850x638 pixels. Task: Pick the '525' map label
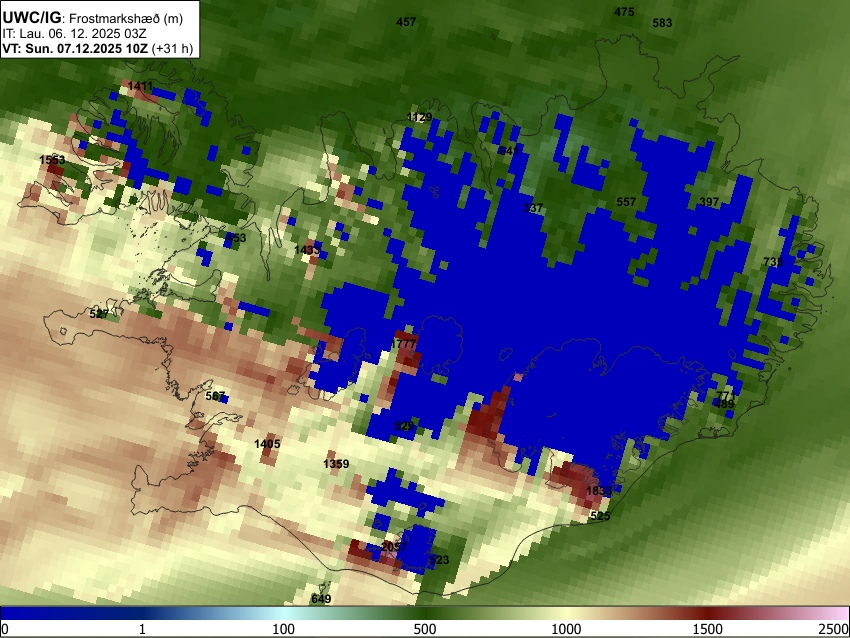[x=600, y=515]
